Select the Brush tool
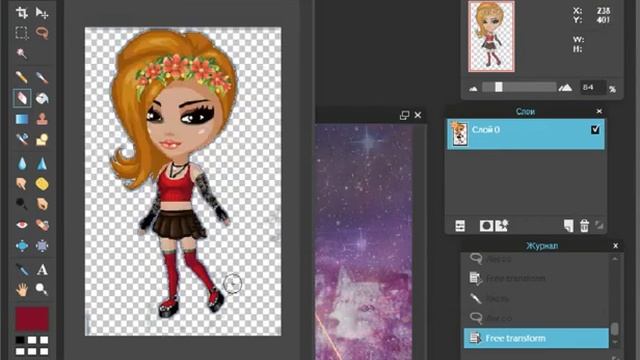This screenshot has width=640, height=360. (x=42, y=77)
